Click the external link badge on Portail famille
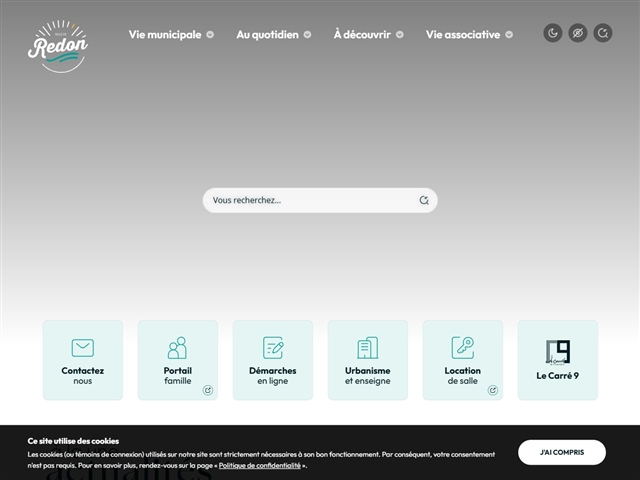640x480 pixels. tap(208, 390)
